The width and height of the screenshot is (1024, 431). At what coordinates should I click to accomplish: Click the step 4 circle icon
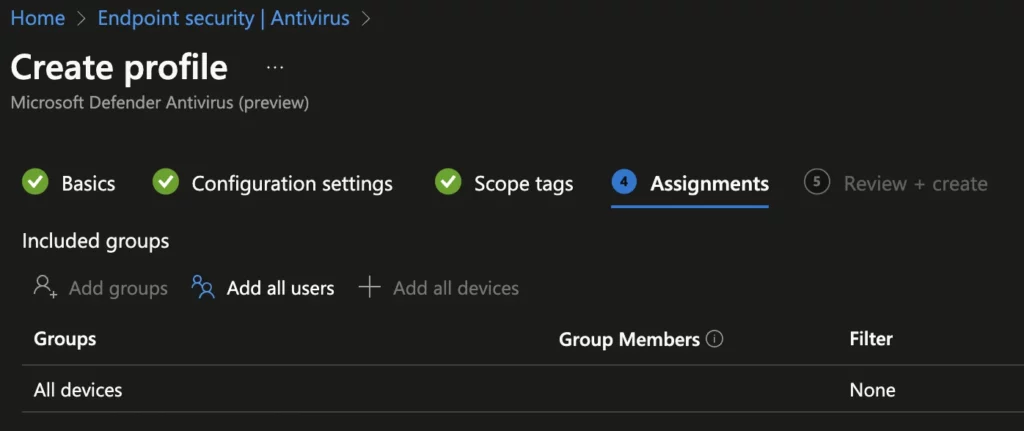[624, 182]
